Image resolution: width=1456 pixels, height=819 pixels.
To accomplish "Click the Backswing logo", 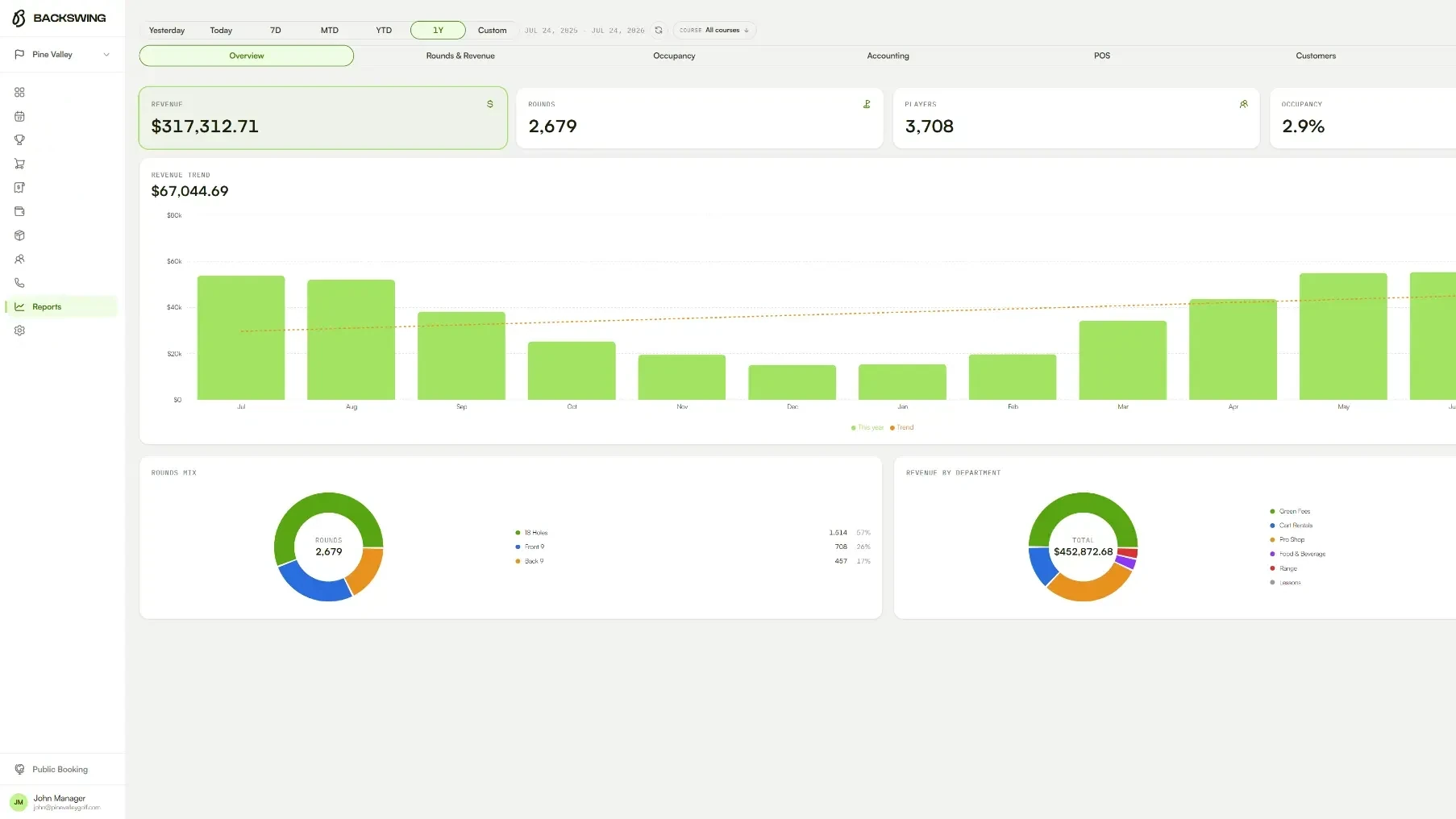I will tap(59, 18).
